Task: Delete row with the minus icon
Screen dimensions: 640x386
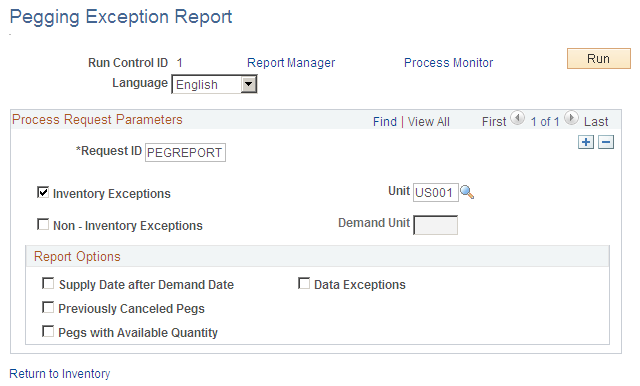Action: coord(606,142)
